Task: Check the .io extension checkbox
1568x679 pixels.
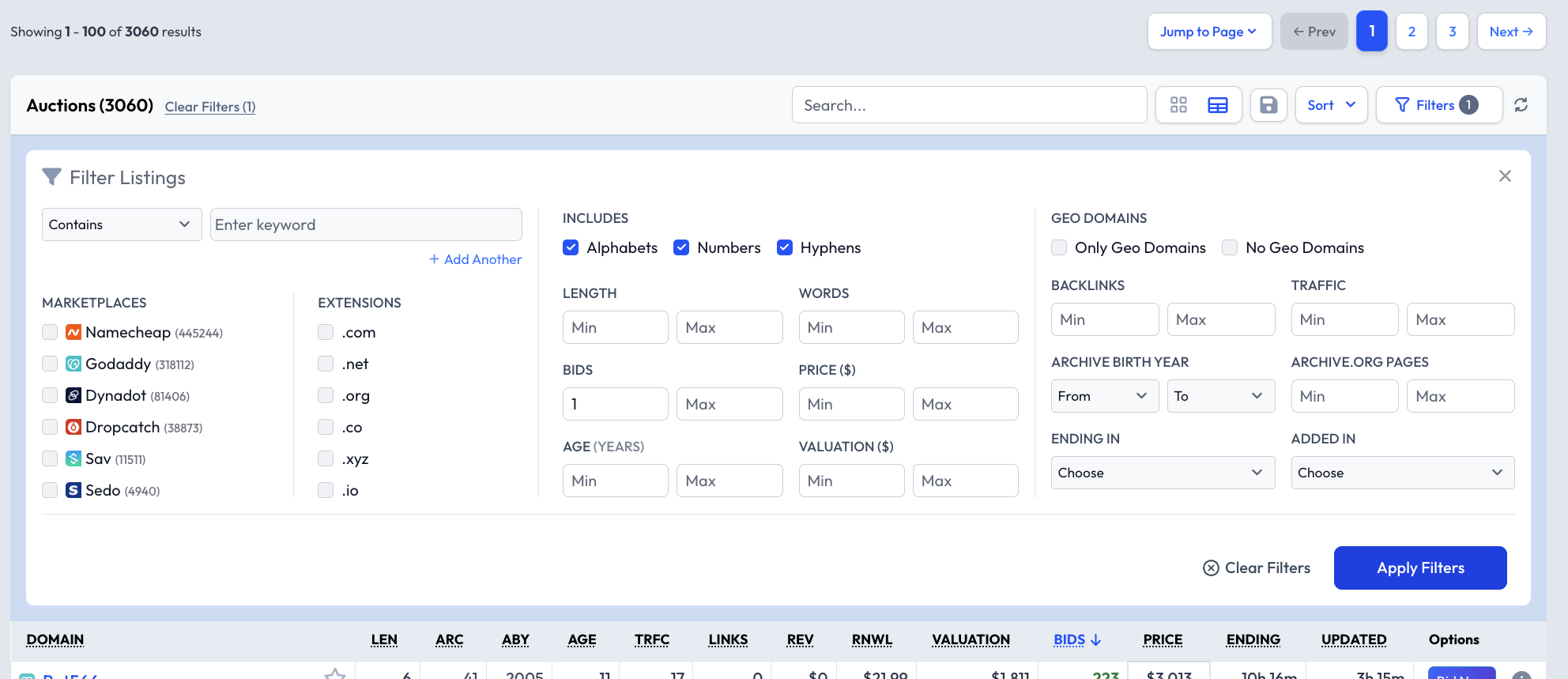Action: (326, 490)
